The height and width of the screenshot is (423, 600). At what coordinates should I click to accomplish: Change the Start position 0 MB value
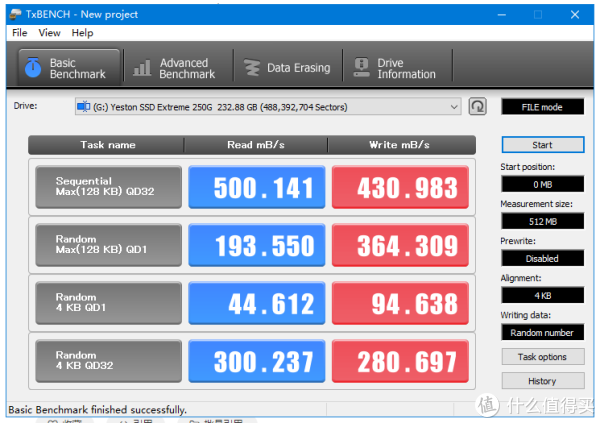[543, 185]
